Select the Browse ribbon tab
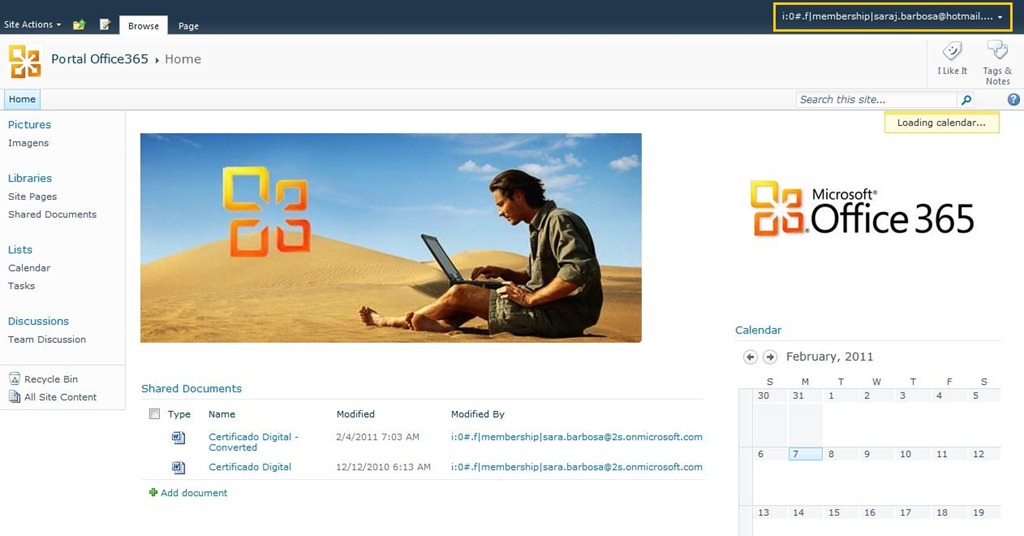This screenshot has height=536, width=1024. (143, 26)
